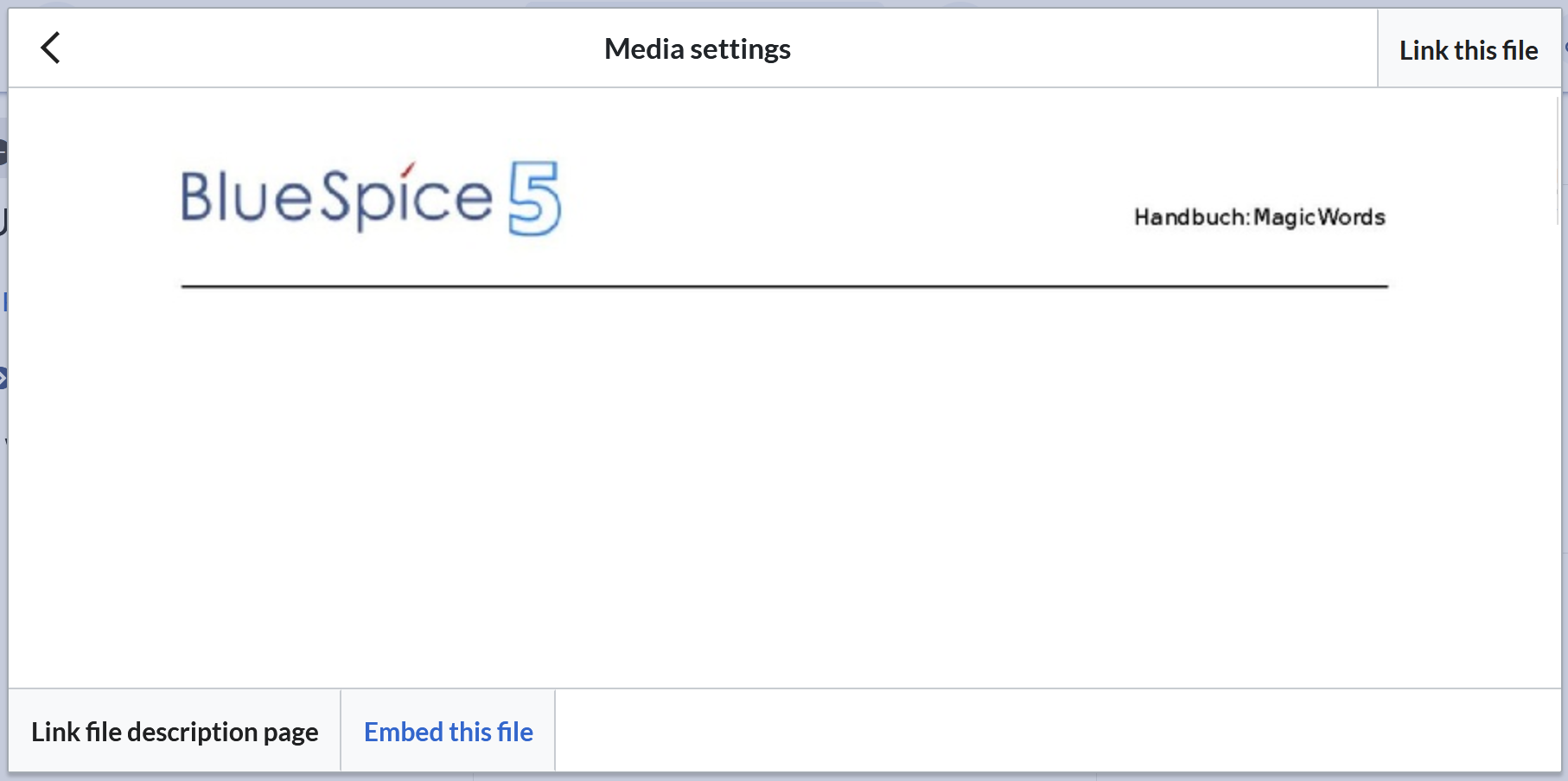The image size is (1568, 781).
Task: Click empty footer space right of Embed tab
Action: pos(1037,732)
